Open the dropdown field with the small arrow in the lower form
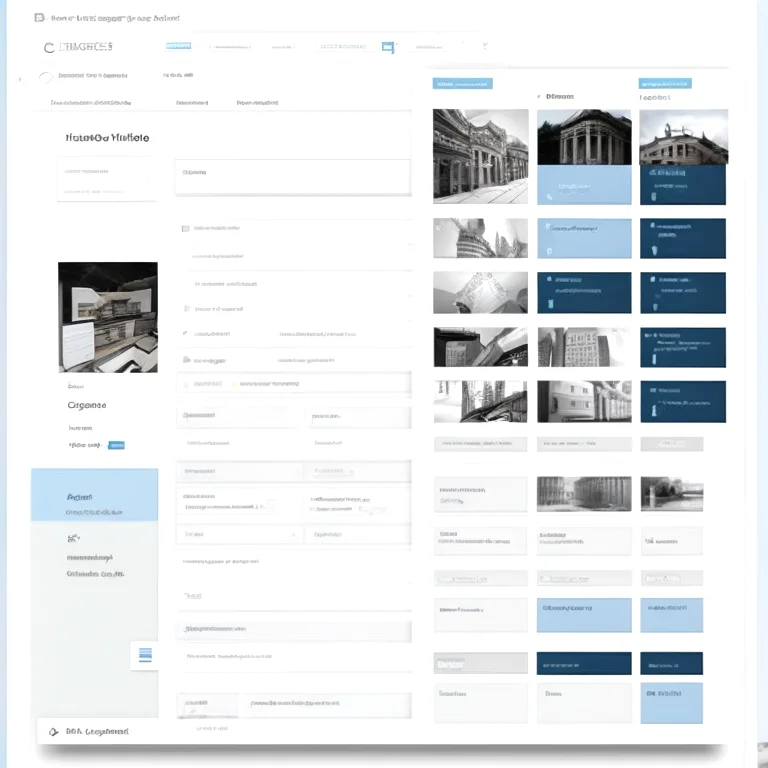 click(239, 534)
